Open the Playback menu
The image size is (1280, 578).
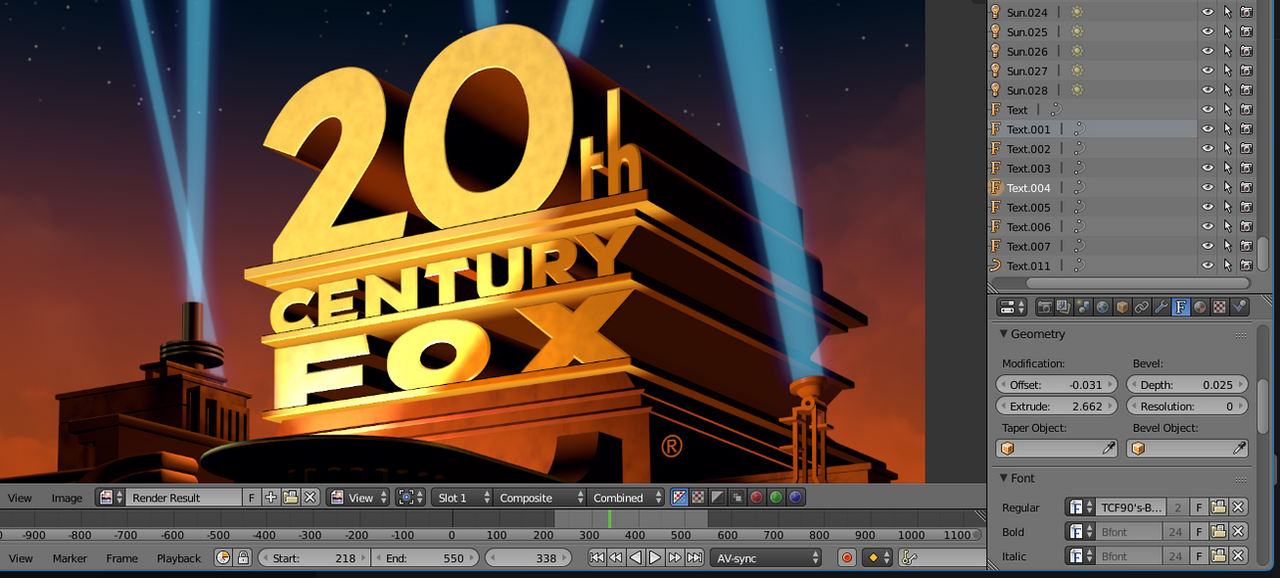click(179, 558)
